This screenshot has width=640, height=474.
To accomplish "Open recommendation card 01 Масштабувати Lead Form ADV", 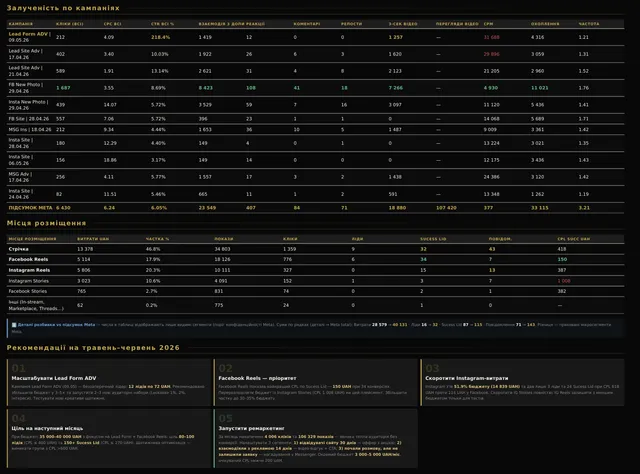I will [109, 383].
